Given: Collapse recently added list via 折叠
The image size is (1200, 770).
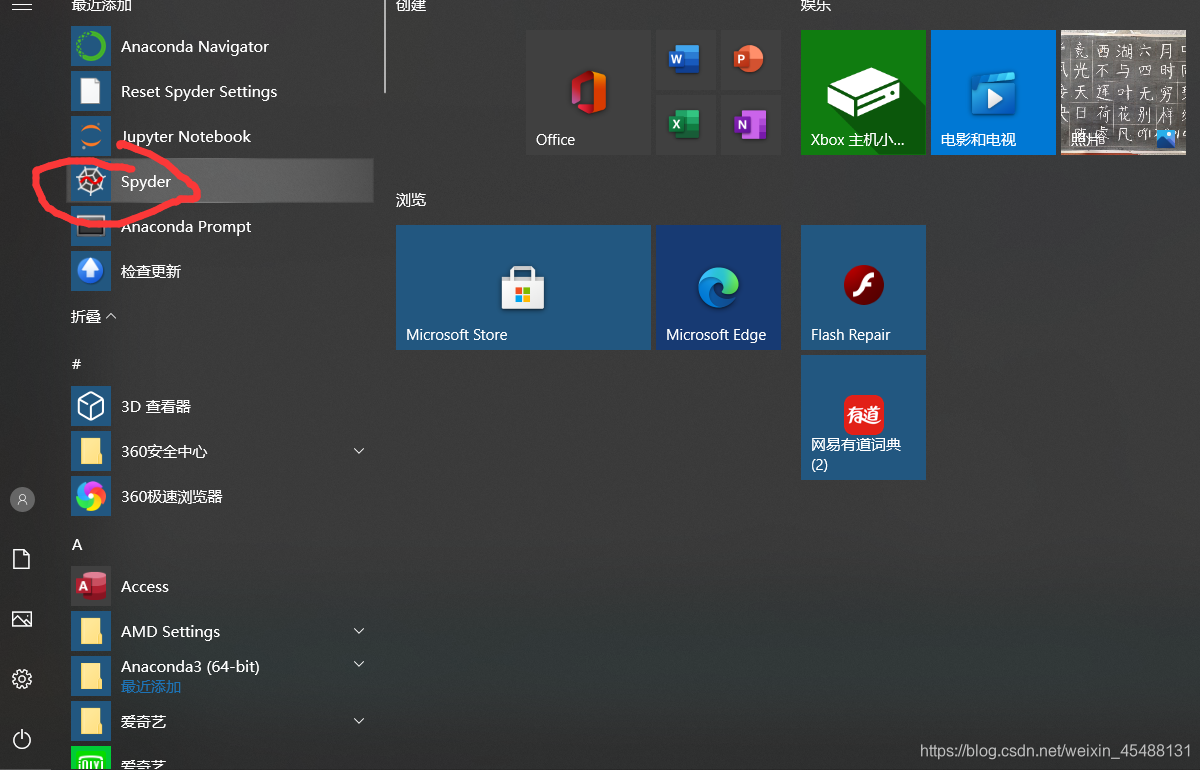Looking at the screenshot, I should pyautogui.click(x=94, y=316).
